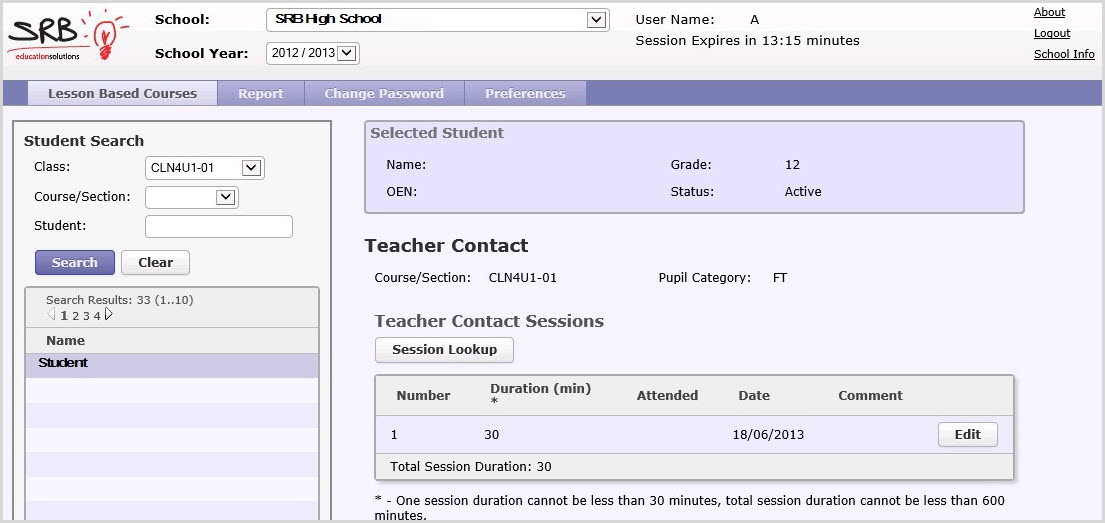Click the Student name input field
This screenshot has height=523, width=1105.
219,227
